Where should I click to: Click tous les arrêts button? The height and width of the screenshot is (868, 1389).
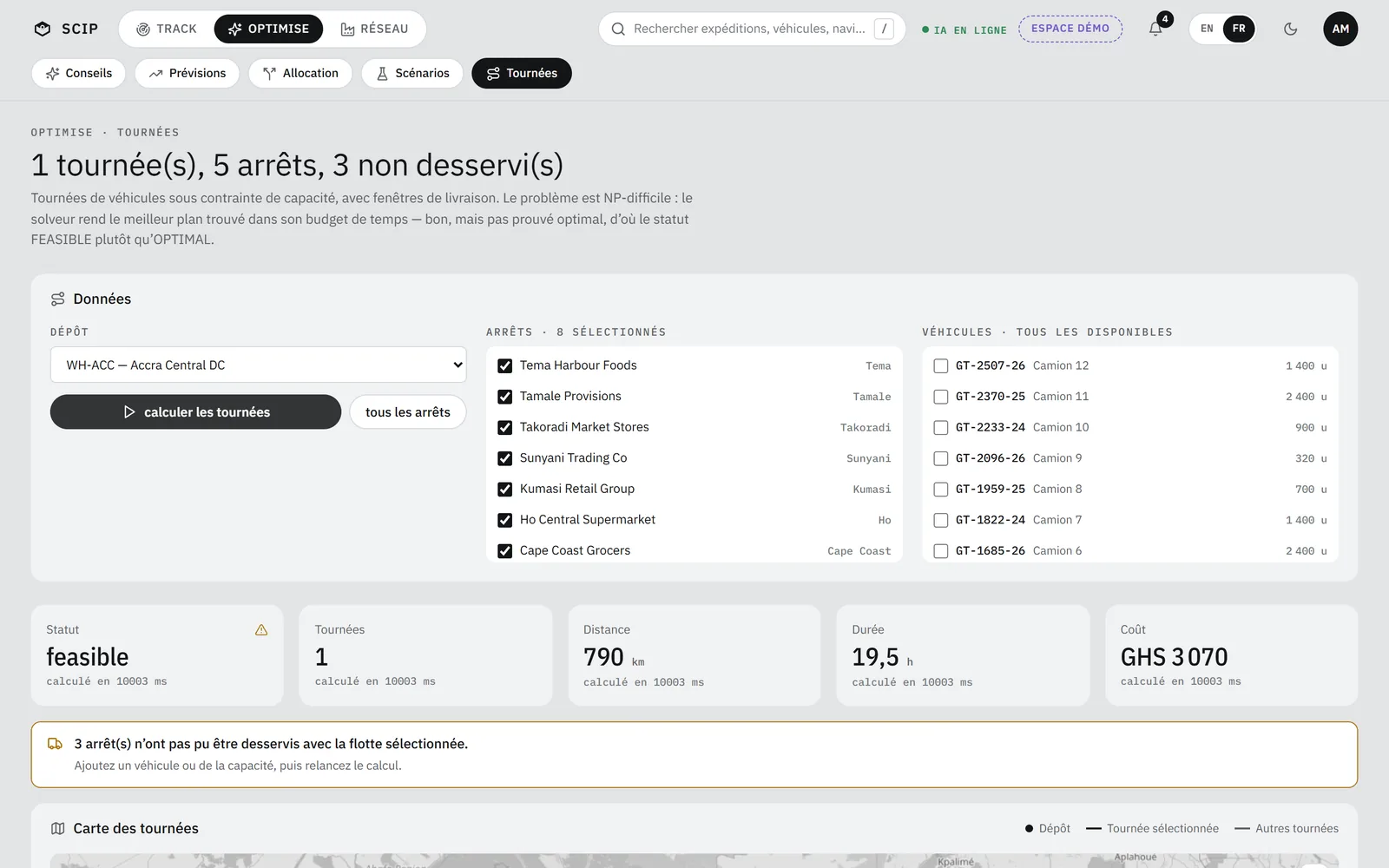pos(408,412)
